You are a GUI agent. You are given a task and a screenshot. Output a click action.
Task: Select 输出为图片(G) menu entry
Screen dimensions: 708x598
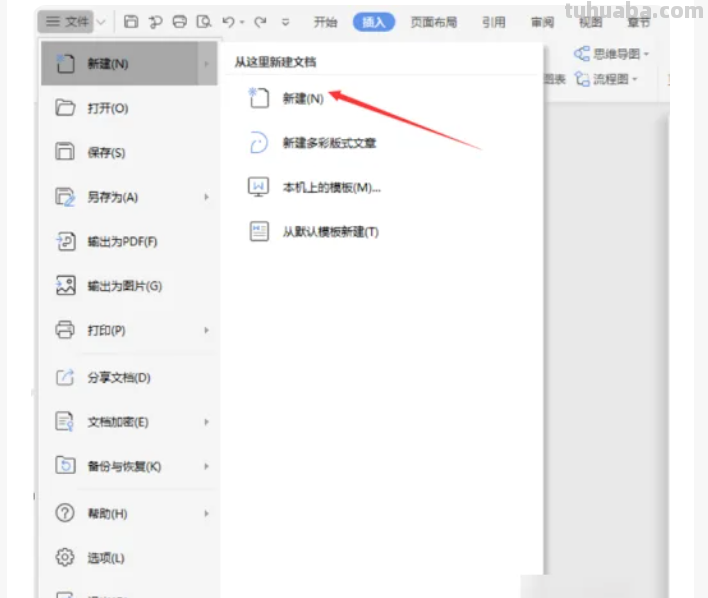(x=129, y=285)
